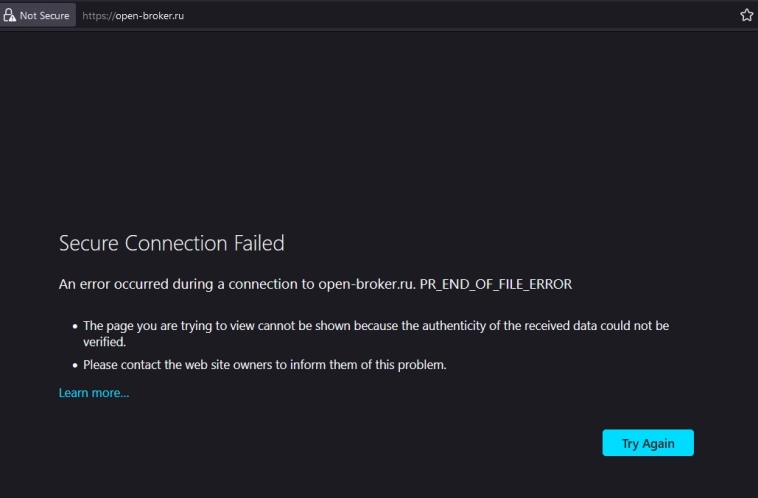Bookmark this page with the star icon
The image size is (758, 498).
(746, 15)
